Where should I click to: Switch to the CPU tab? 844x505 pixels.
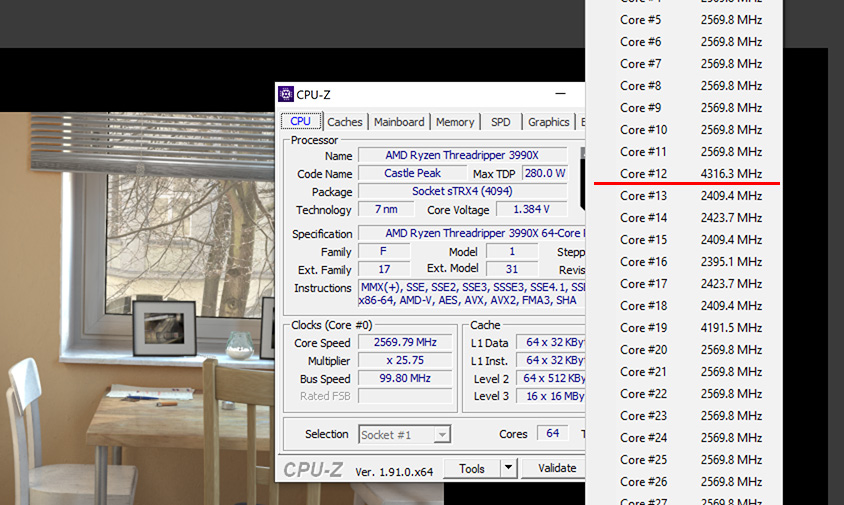tap(300, 121)
